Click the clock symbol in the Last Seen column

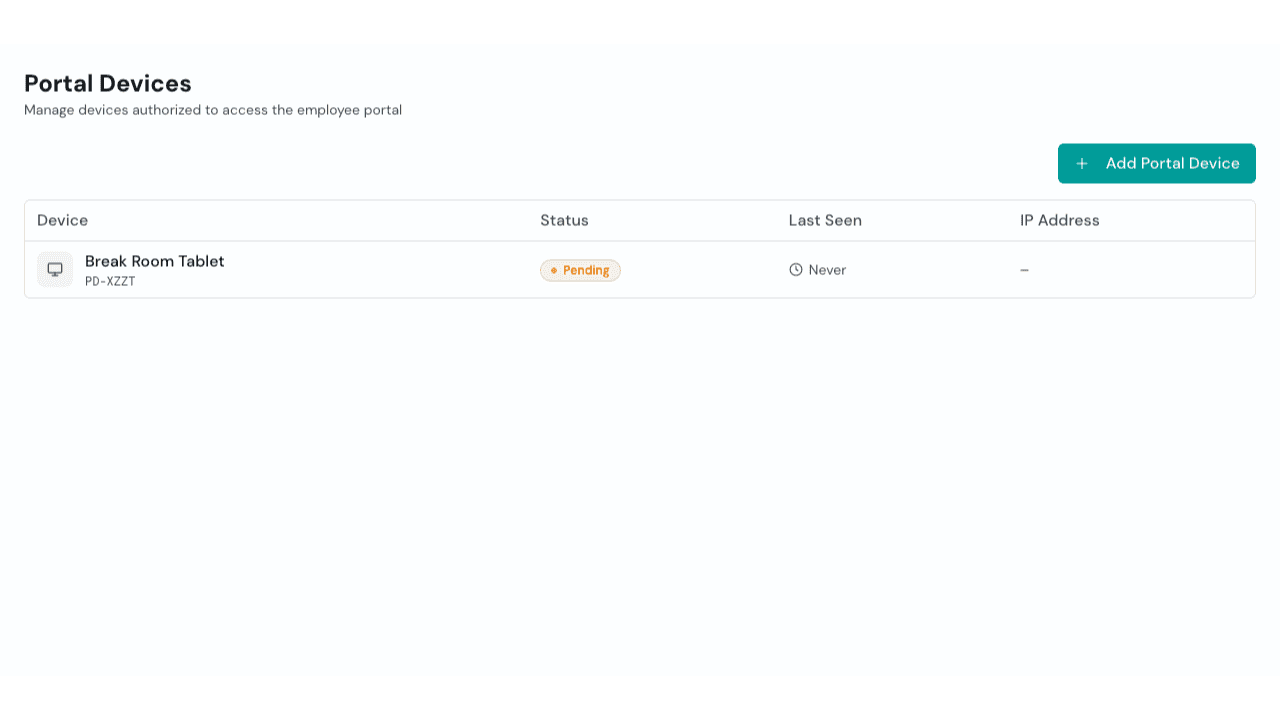(796, 269)
